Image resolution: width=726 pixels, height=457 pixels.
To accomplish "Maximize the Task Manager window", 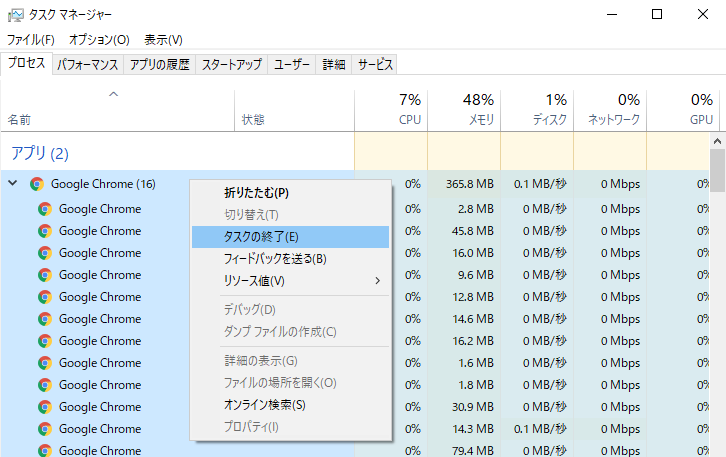I will (657, 14).
